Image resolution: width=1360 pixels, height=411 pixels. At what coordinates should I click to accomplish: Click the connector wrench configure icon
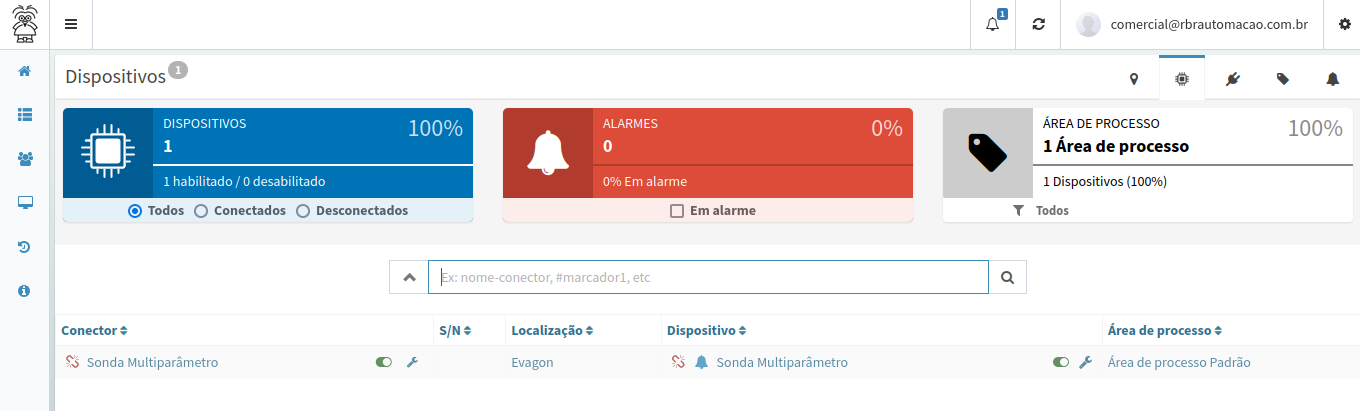pos(411,362)
